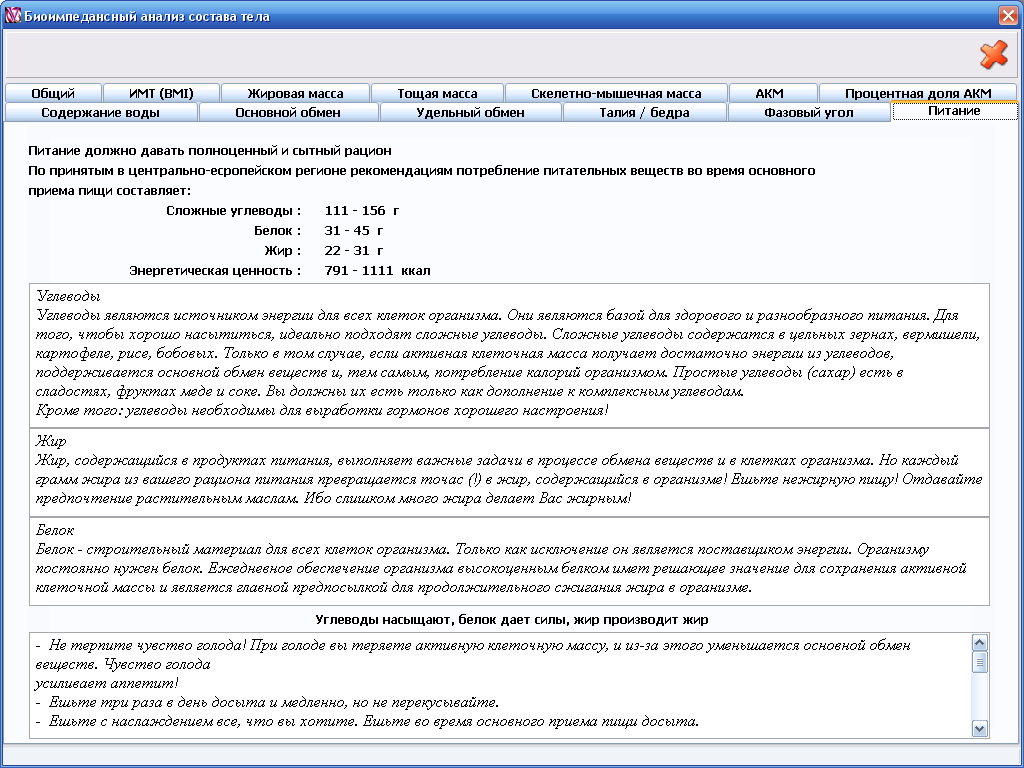Click the scrollbar thumb in advice list
1024x768 pixels.
[x=979, y=662]
